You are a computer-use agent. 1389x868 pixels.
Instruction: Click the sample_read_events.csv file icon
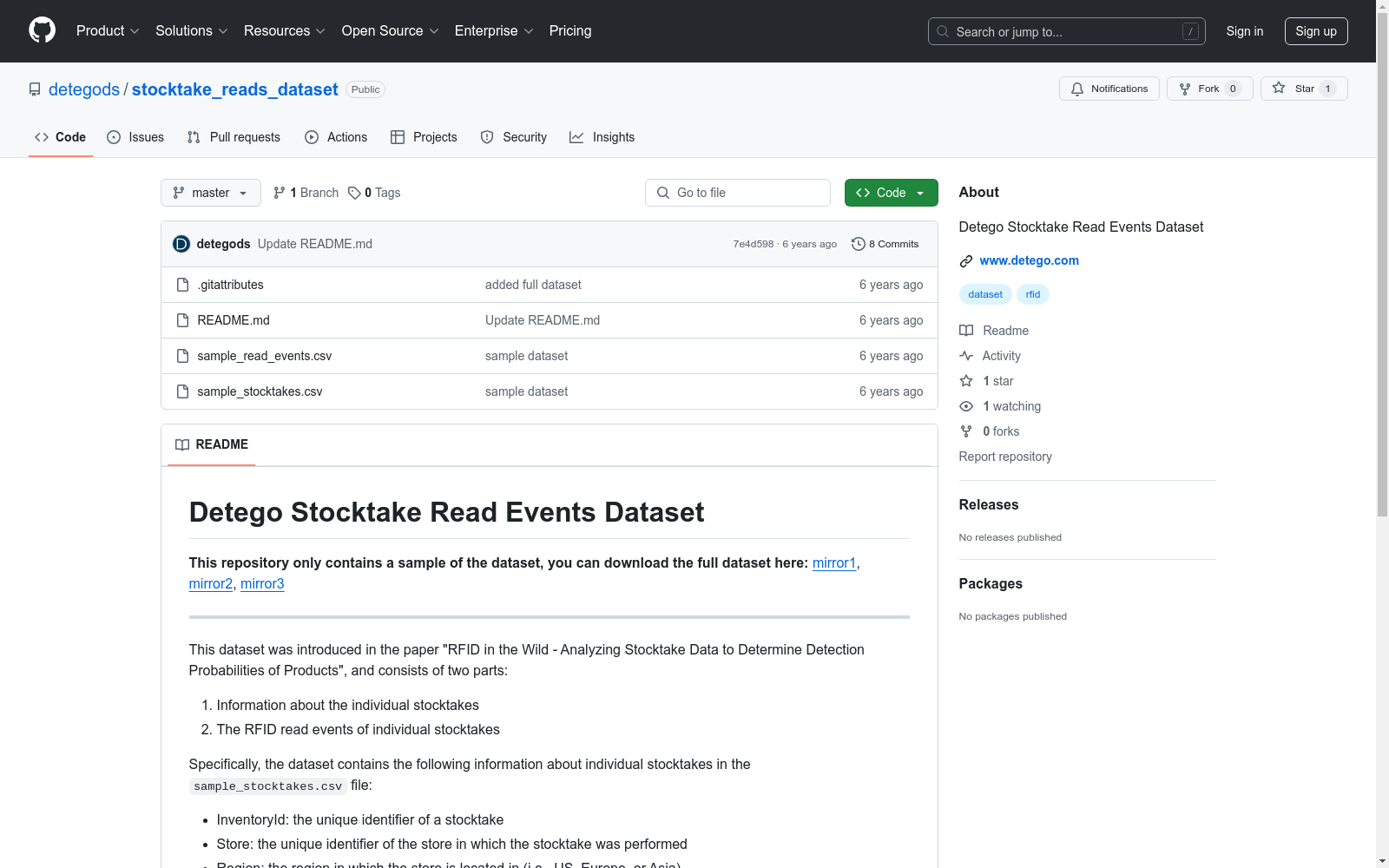click(x=182, y=356)
